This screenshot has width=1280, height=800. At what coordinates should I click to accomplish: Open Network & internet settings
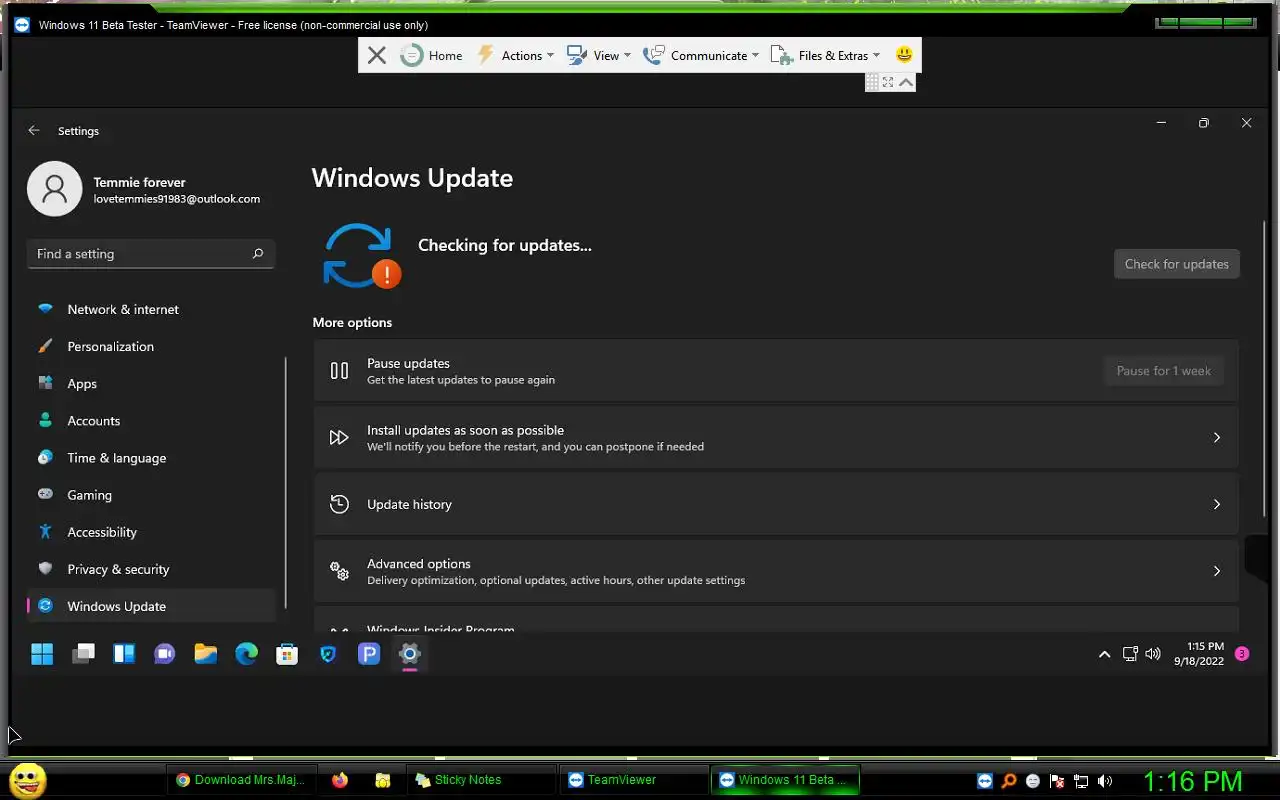coord(151,310)
